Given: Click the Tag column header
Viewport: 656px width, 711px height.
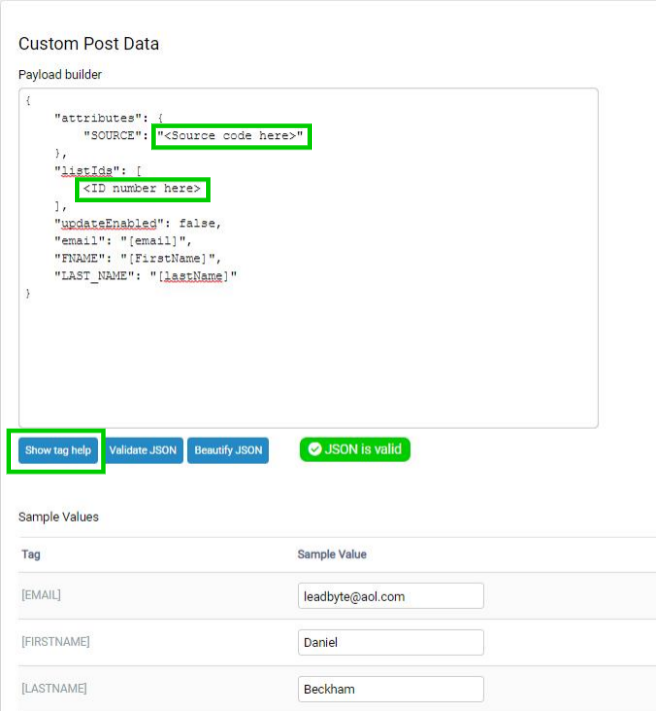Looking at the screenshot, I should 31,554.
